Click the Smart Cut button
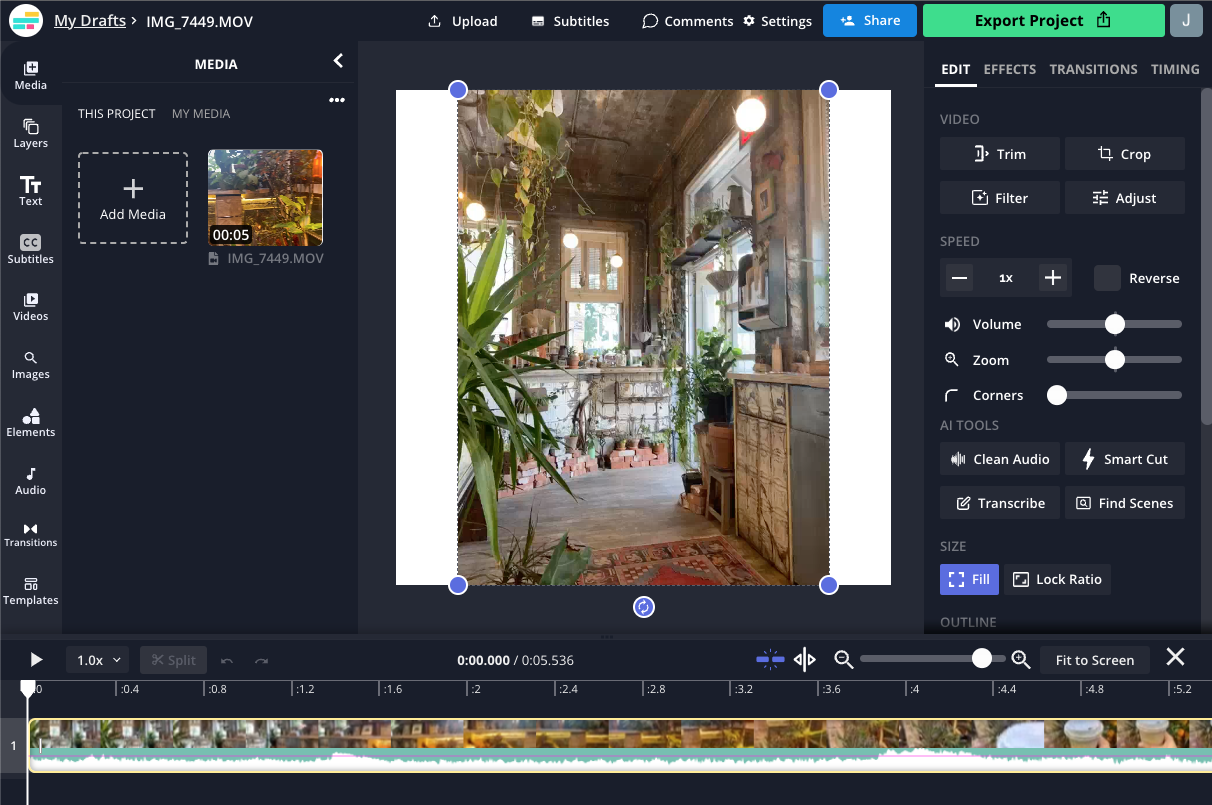 click(x=1125, y=459)
